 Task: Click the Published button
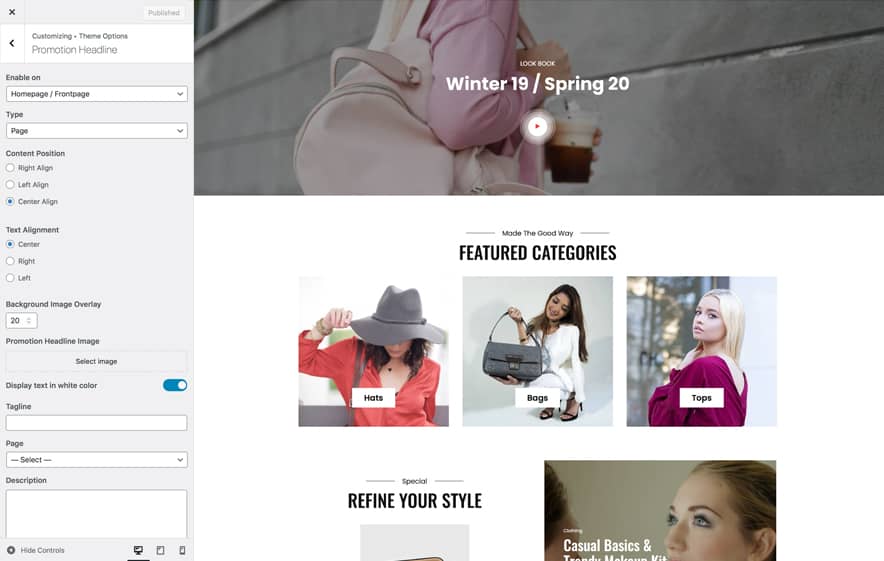[164, 12]
